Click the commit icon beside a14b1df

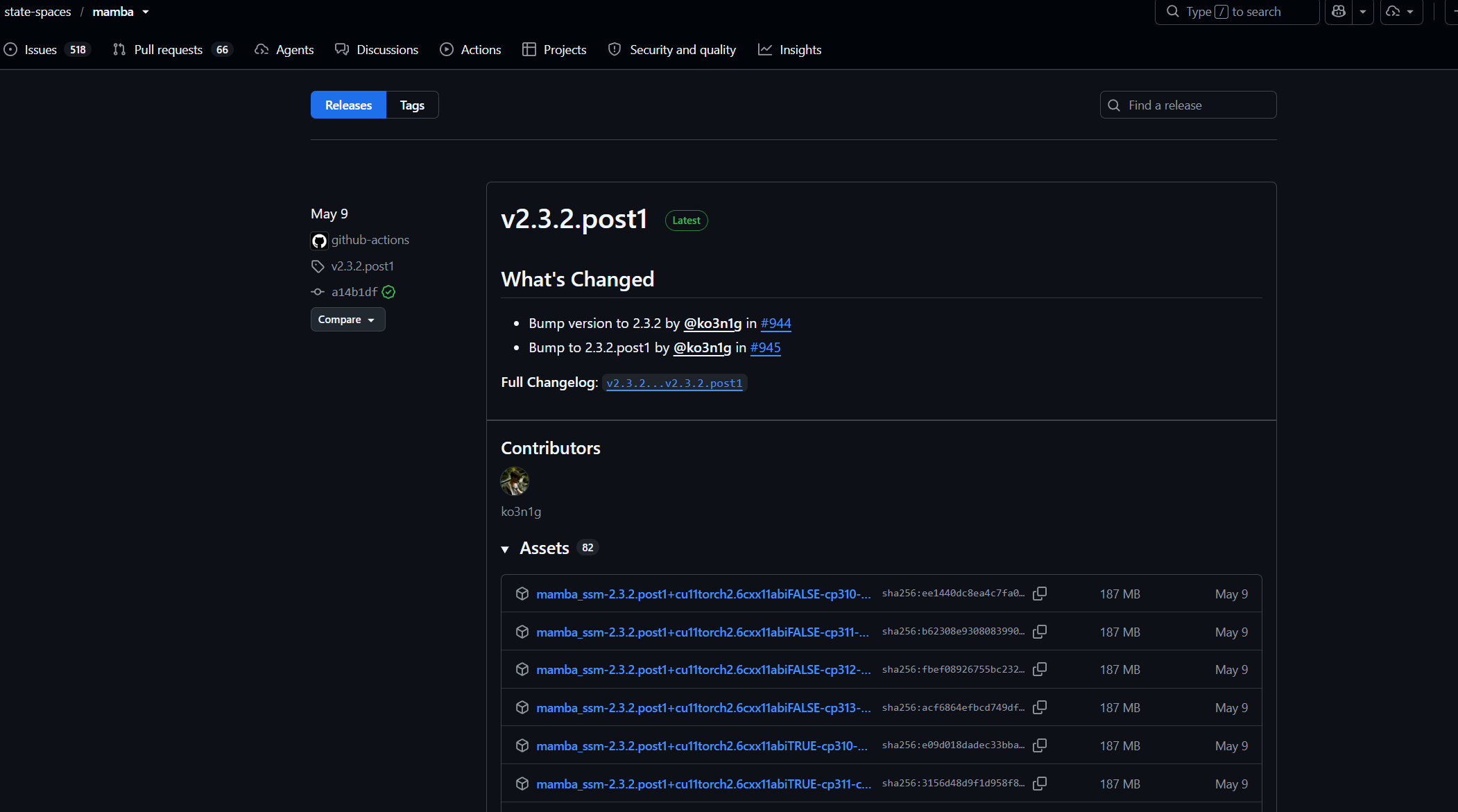coord(318,292)
